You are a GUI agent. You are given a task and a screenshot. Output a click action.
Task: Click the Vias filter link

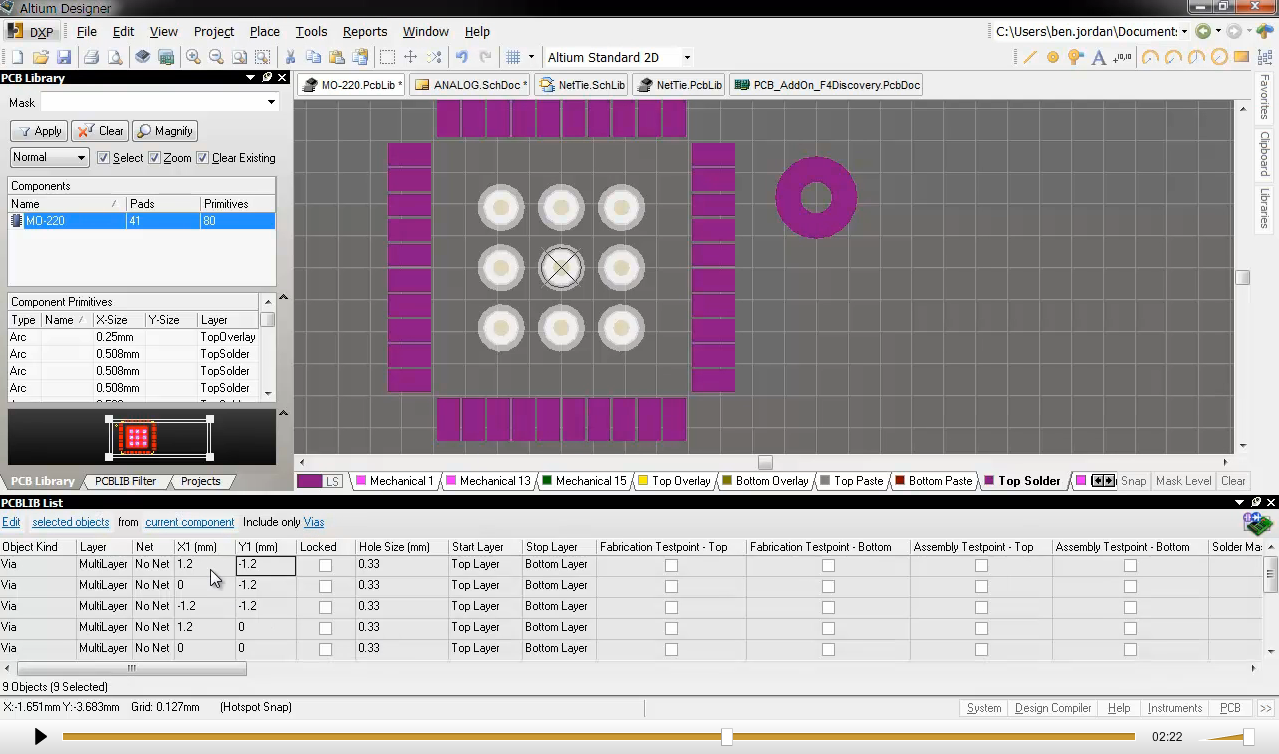[314, 522]
